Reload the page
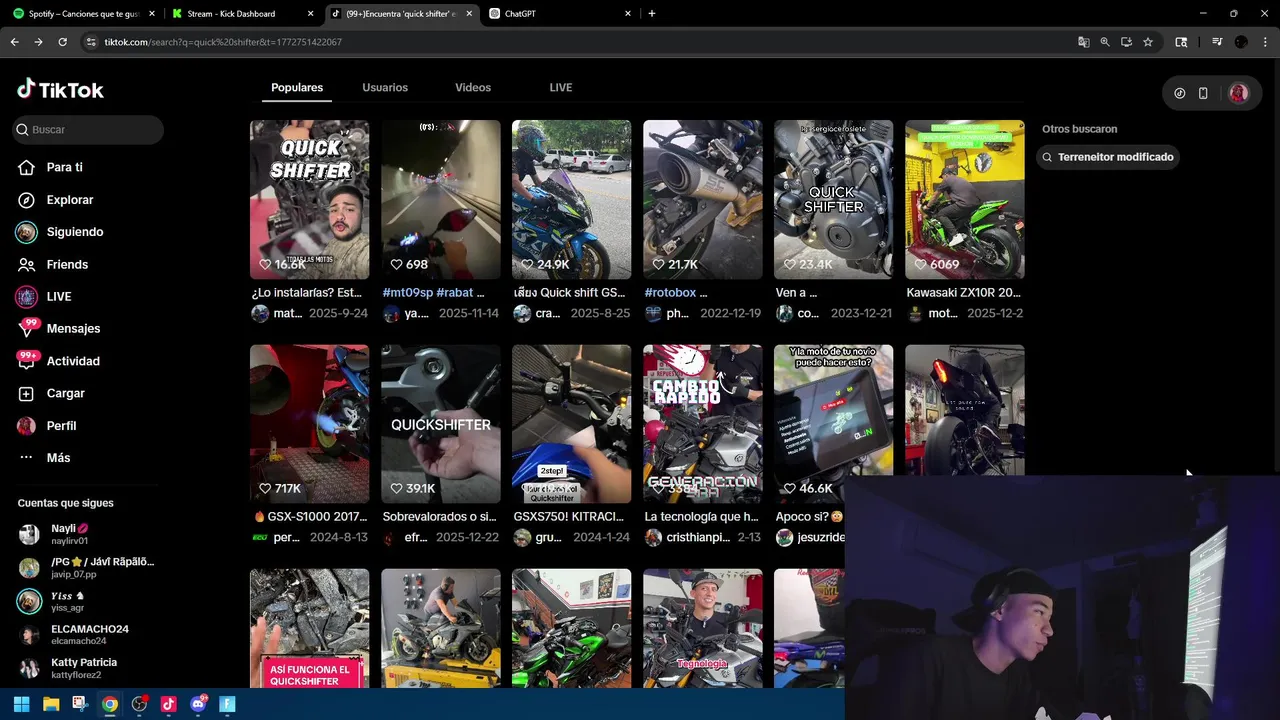The width and height of the screenshot is (1280, 720). coord(62,42)
